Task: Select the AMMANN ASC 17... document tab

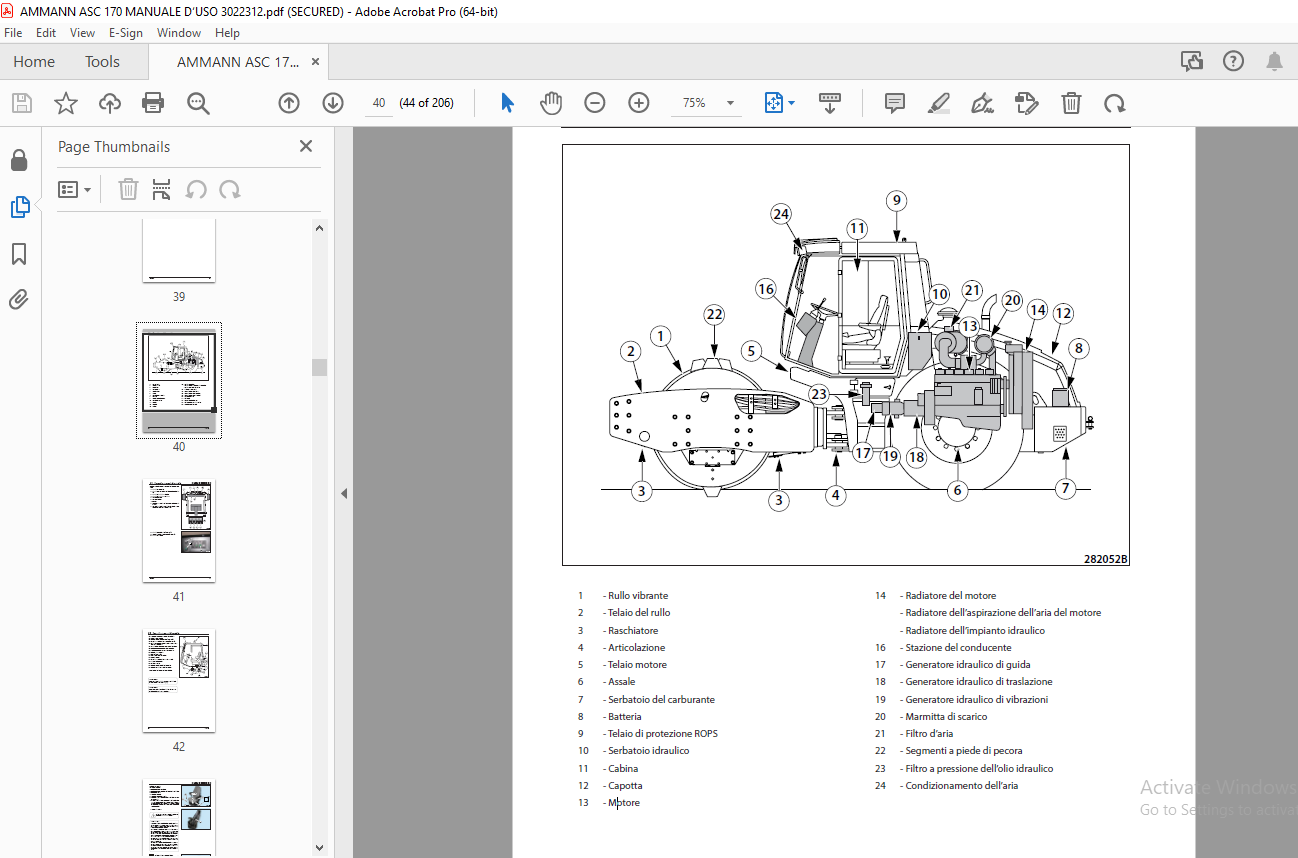Action: point(237,62)
